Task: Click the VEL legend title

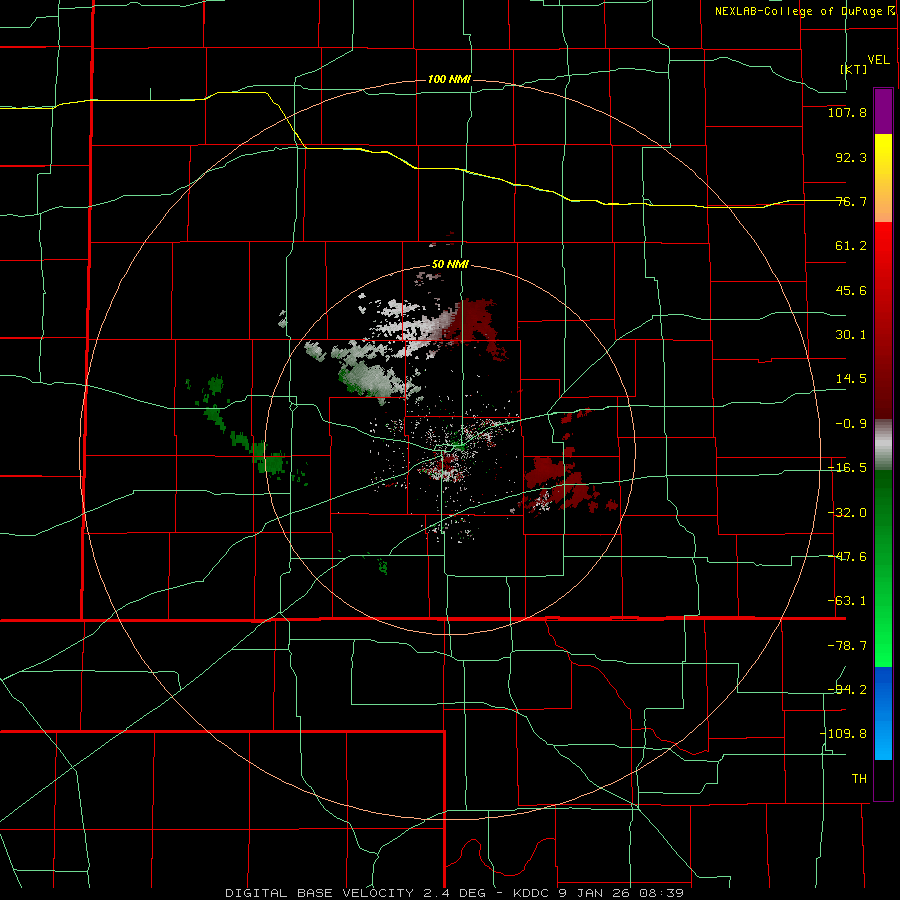Action: click(x=878, y=60)
